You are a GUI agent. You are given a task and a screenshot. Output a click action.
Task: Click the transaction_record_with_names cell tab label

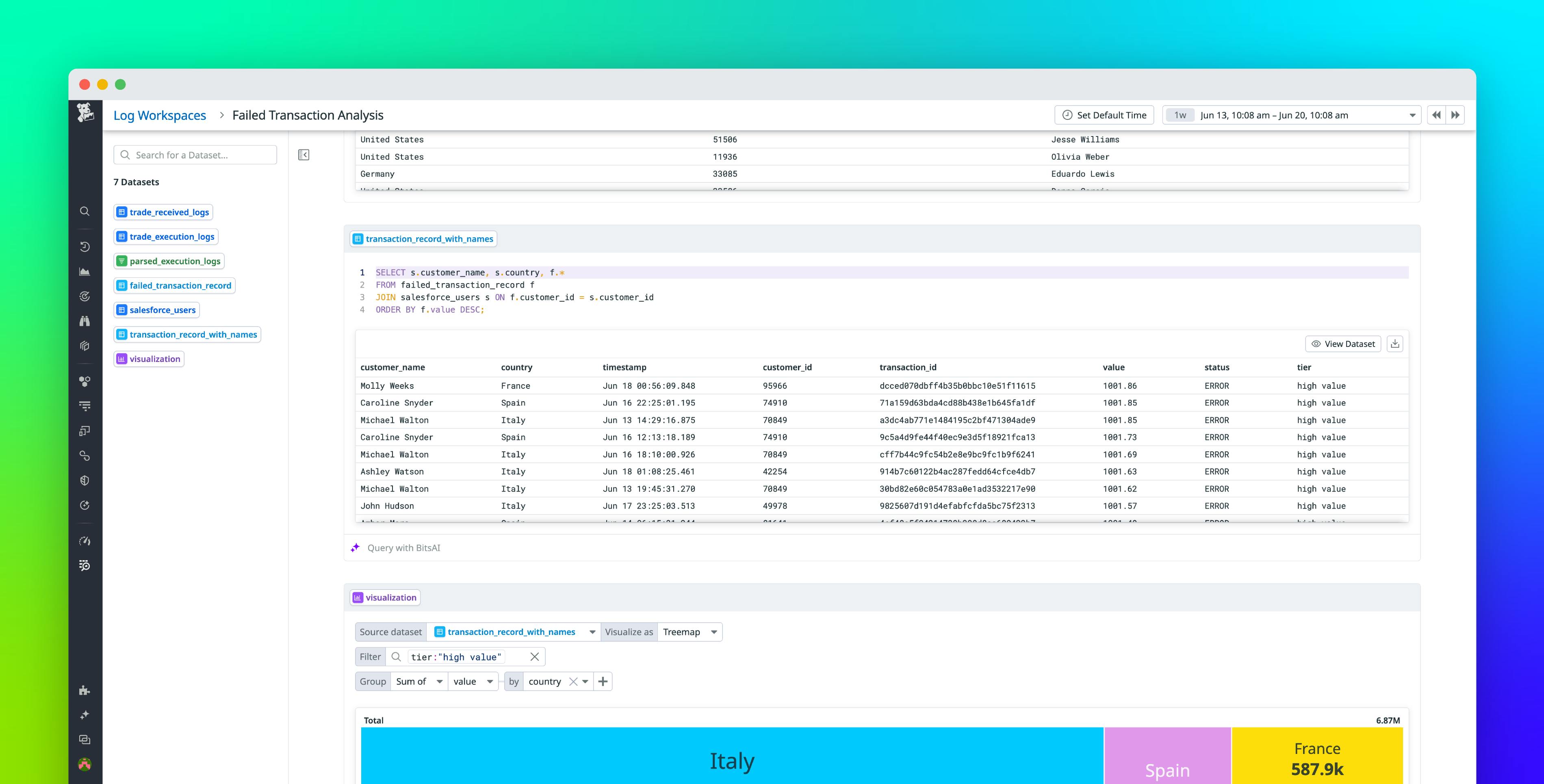pyautogui.click(x=424, y=238)
